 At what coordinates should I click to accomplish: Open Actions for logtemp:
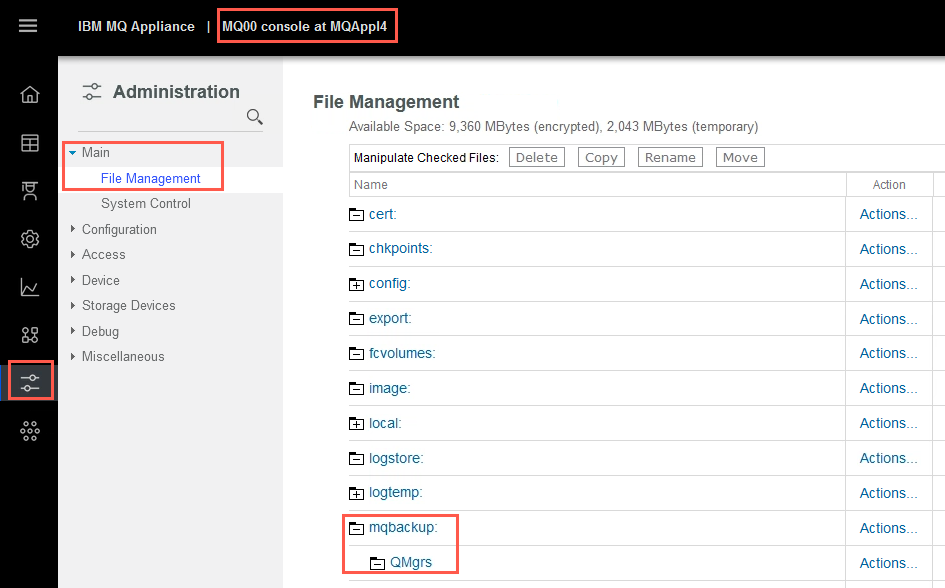(888, 493)
